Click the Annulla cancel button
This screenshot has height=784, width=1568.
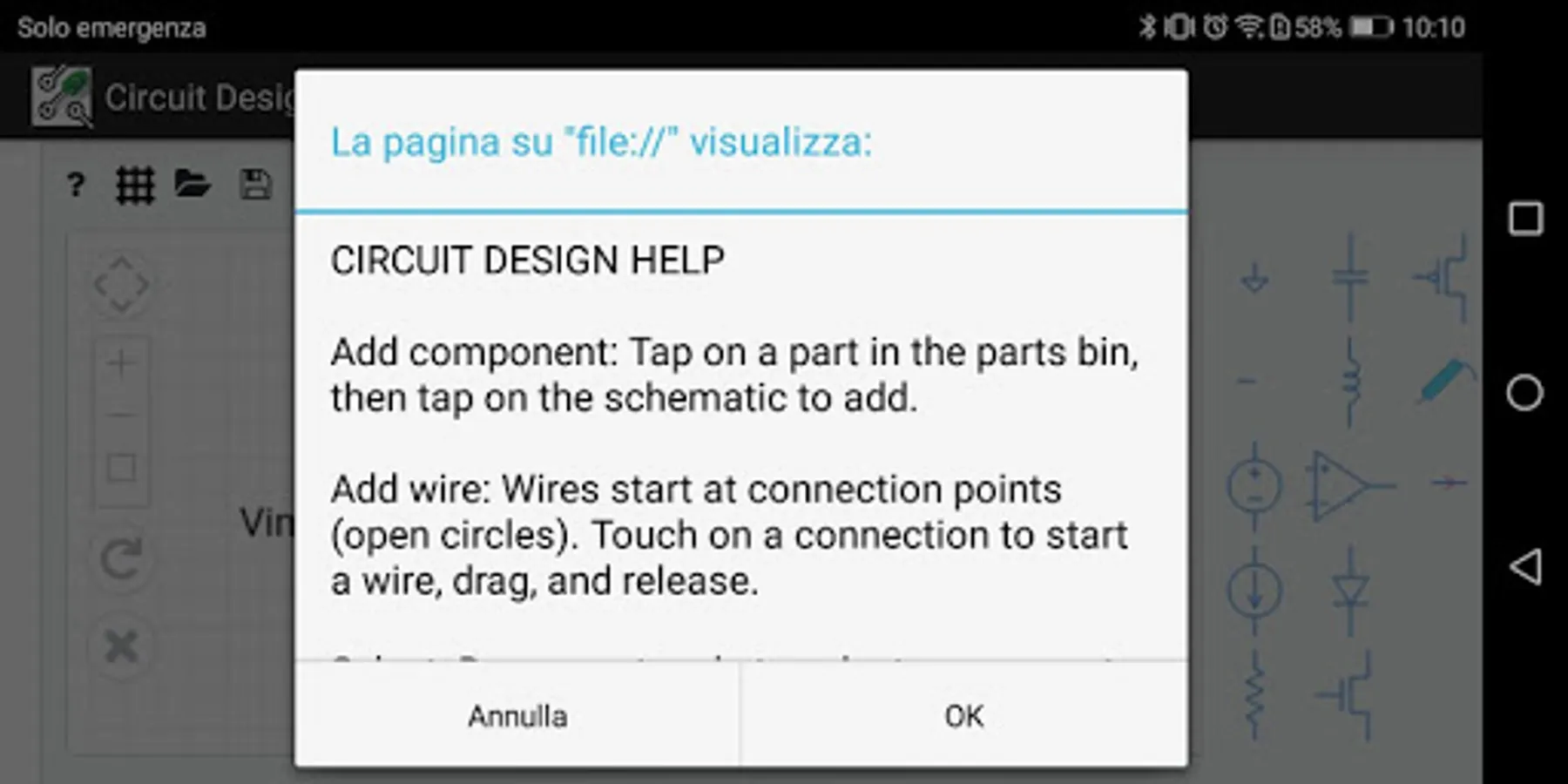coord(517,715)
